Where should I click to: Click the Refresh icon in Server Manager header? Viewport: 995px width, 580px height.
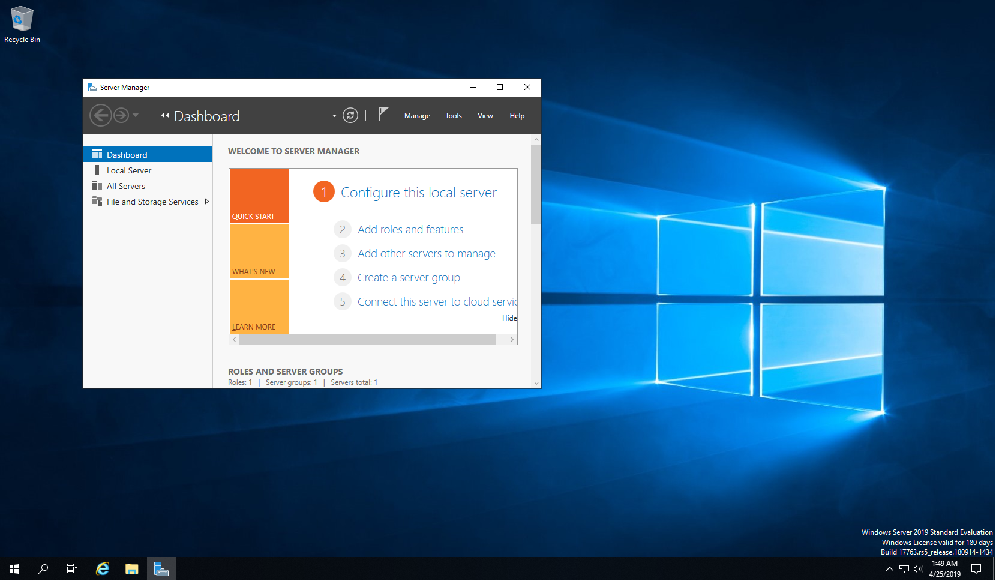pos(350,115)
